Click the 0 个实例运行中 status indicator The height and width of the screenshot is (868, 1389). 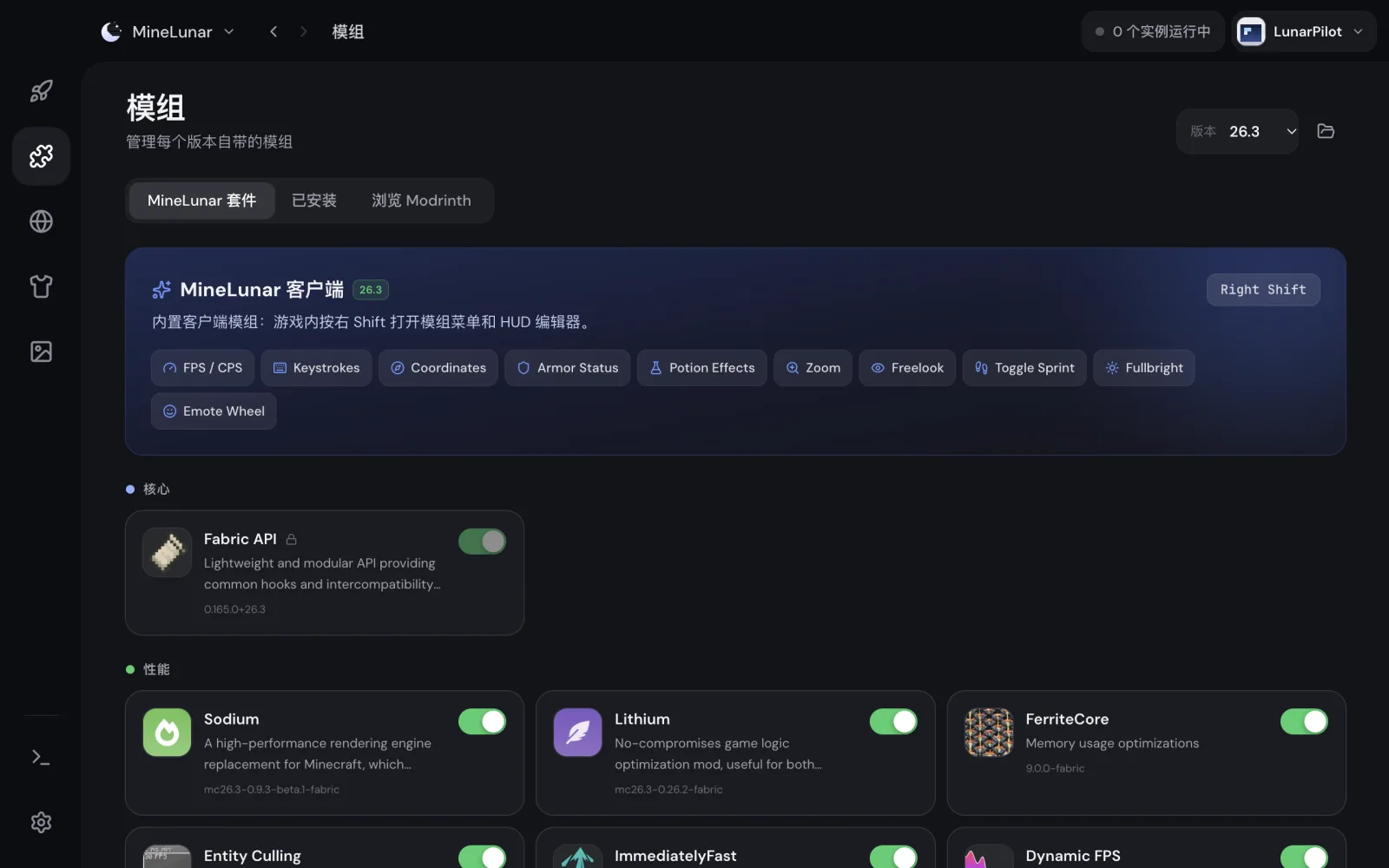(1153, 31)
